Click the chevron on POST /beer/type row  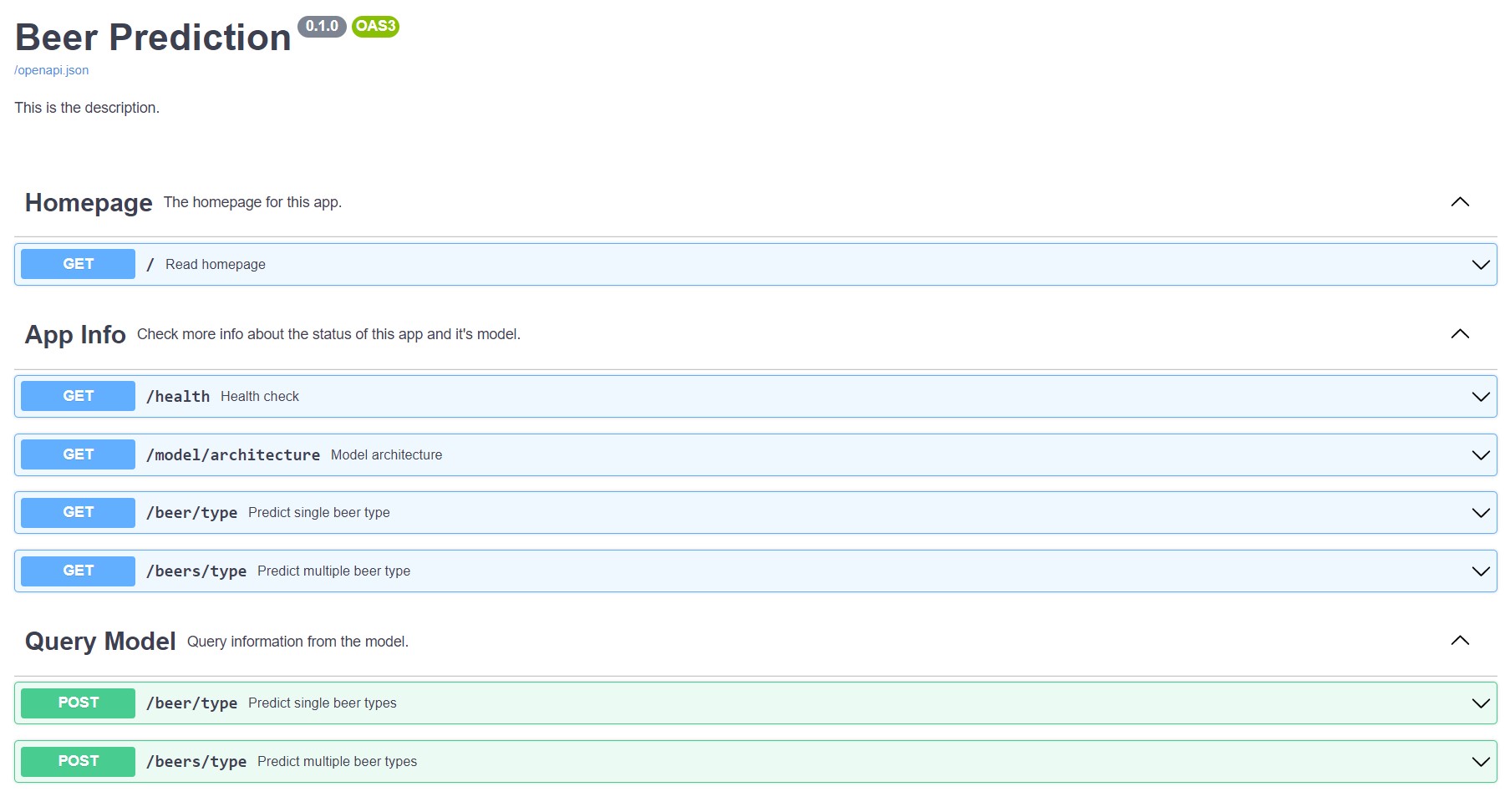tap(1480, 703)
